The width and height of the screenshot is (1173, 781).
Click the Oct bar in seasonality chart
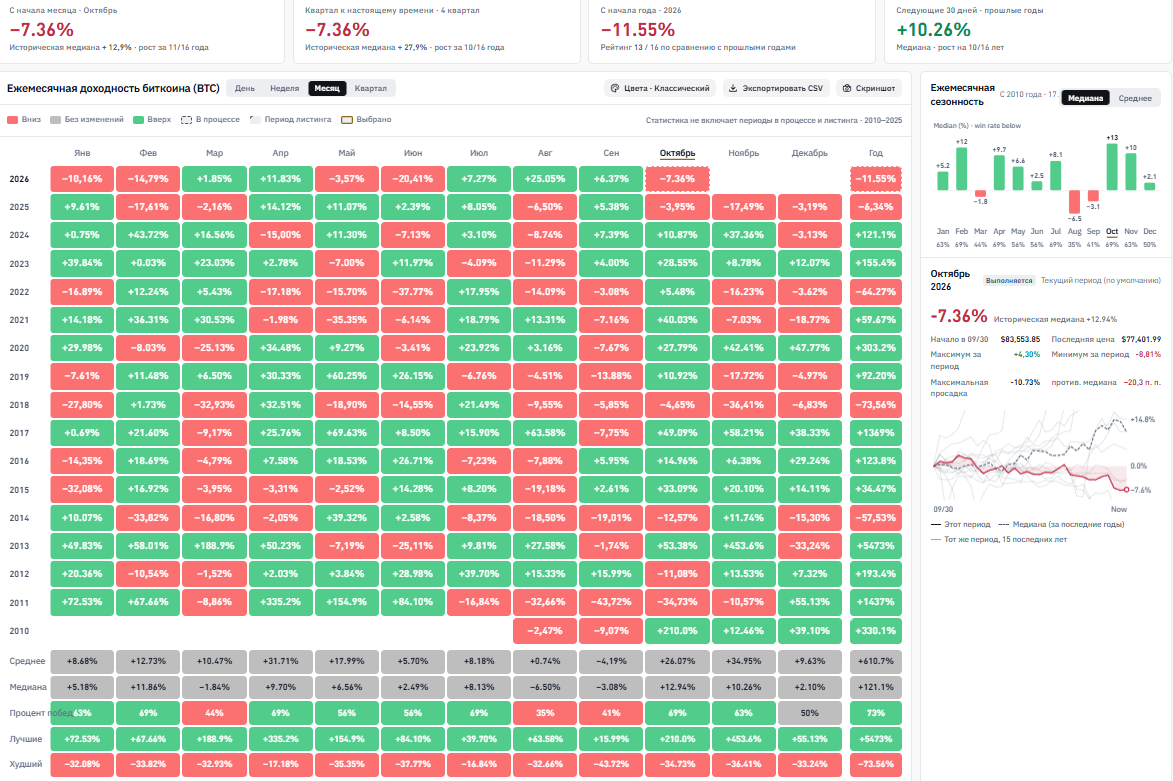(1112, 167)
